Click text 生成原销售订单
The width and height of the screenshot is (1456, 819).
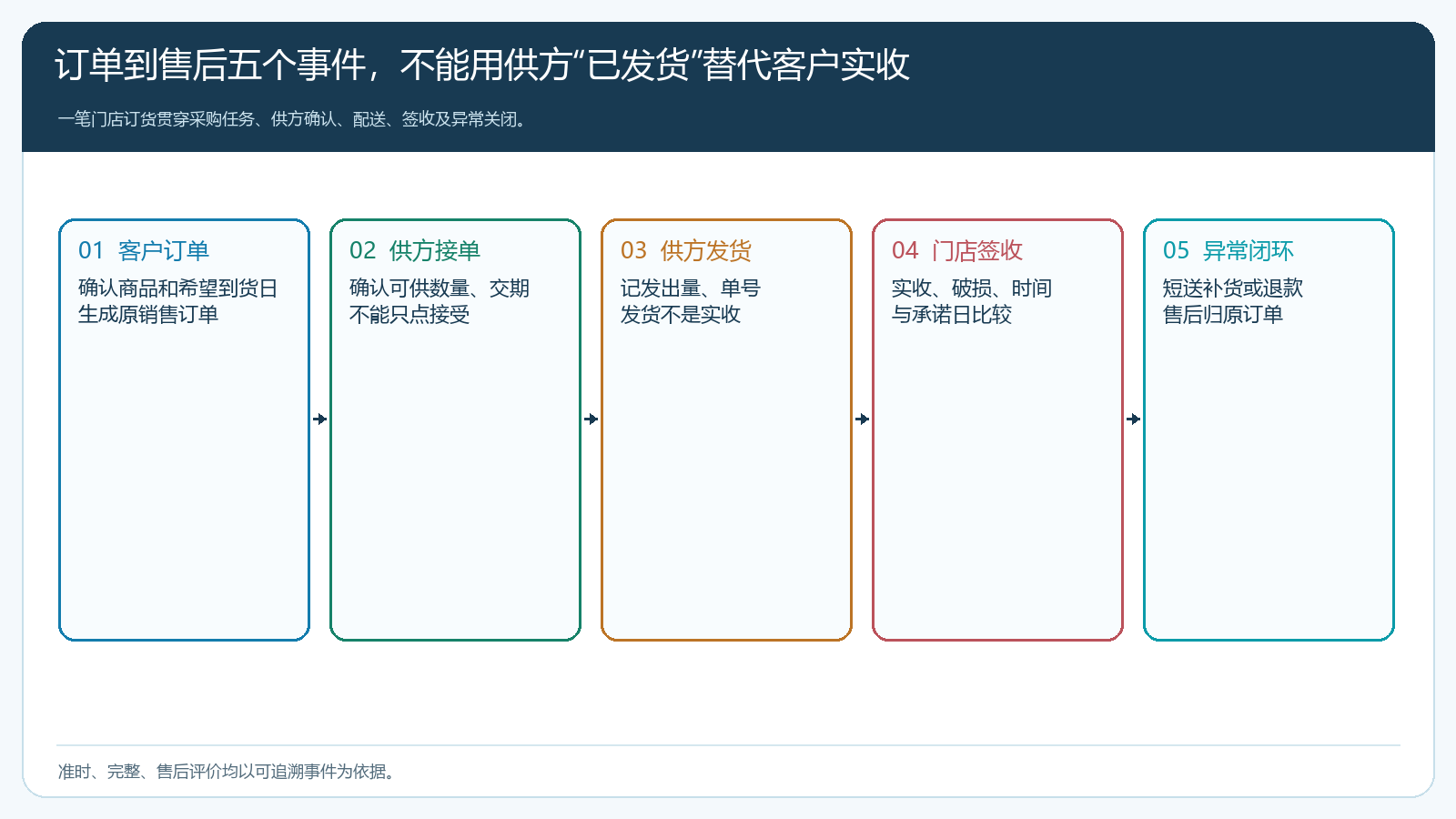coord(148,315)
